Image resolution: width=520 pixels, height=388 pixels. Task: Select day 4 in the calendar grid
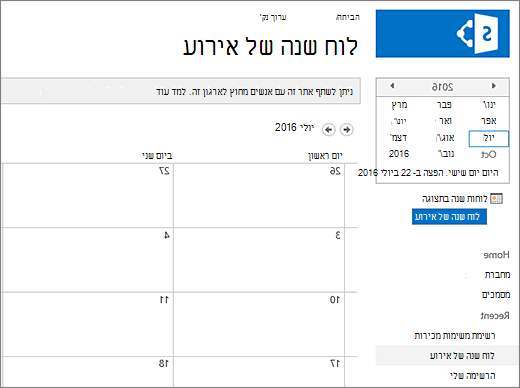pyautogui.click(x=167, y=235)
